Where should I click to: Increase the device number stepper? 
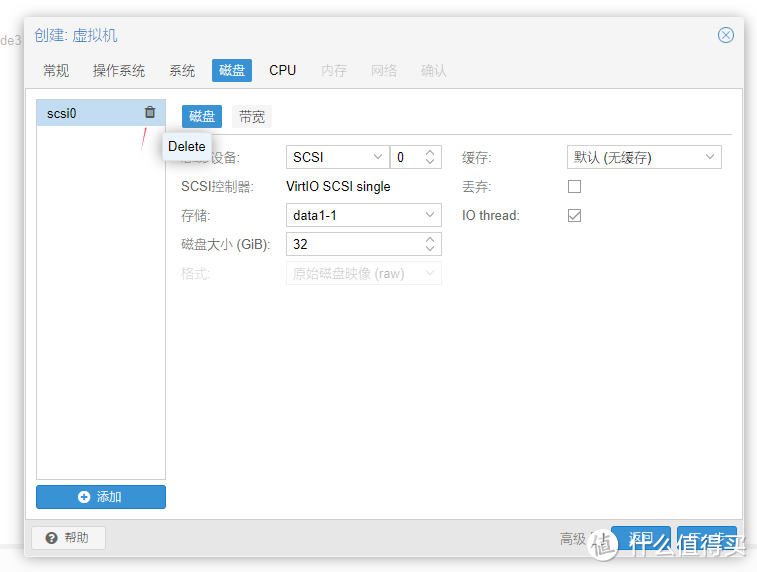[x=430, y=153]
